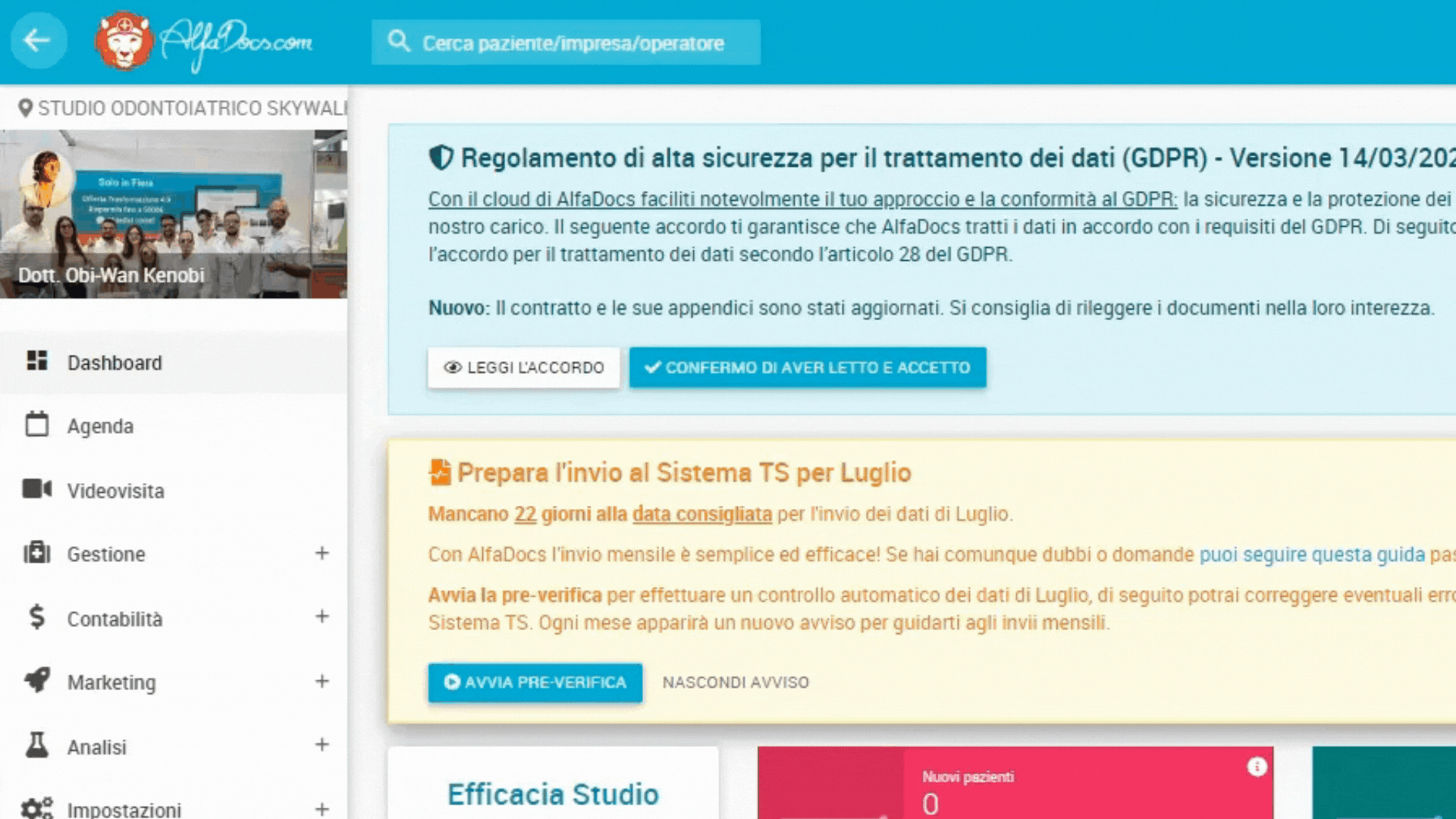Click the Marketing rocket icon
Image resolution: width=1456 pixels, height=819 pixels.
click(x=37, y=680)
